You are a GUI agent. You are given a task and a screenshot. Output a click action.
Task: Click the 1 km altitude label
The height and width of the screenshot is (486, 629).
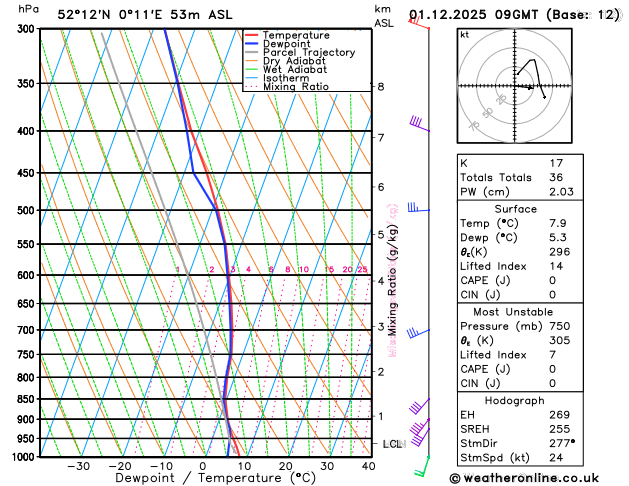(x=381, y=416)
